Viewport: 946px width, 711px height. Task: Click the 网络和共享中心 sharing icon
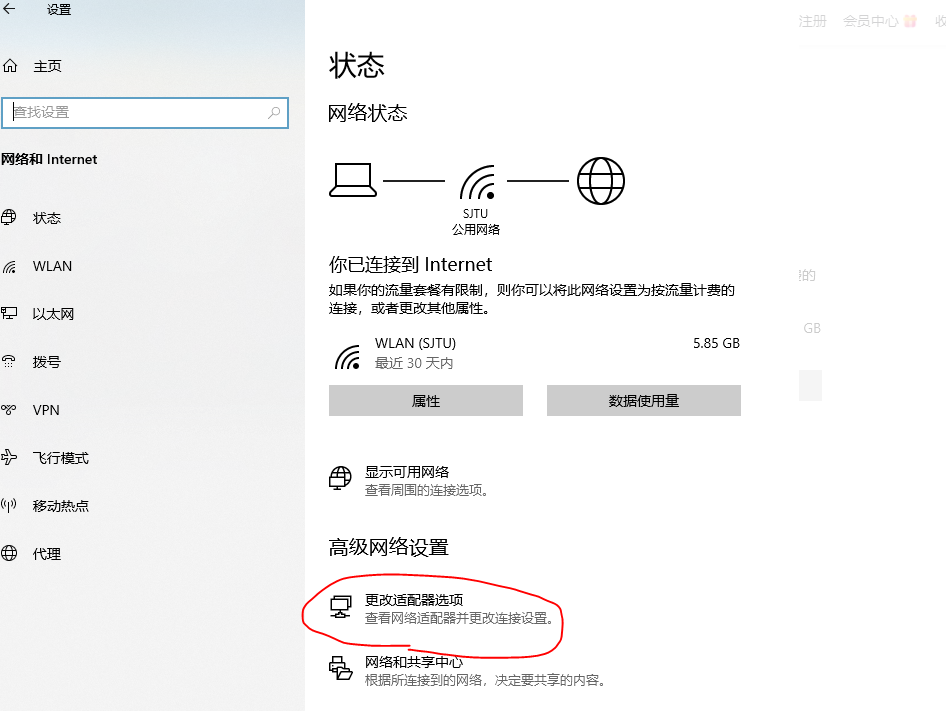click(341, 668)
